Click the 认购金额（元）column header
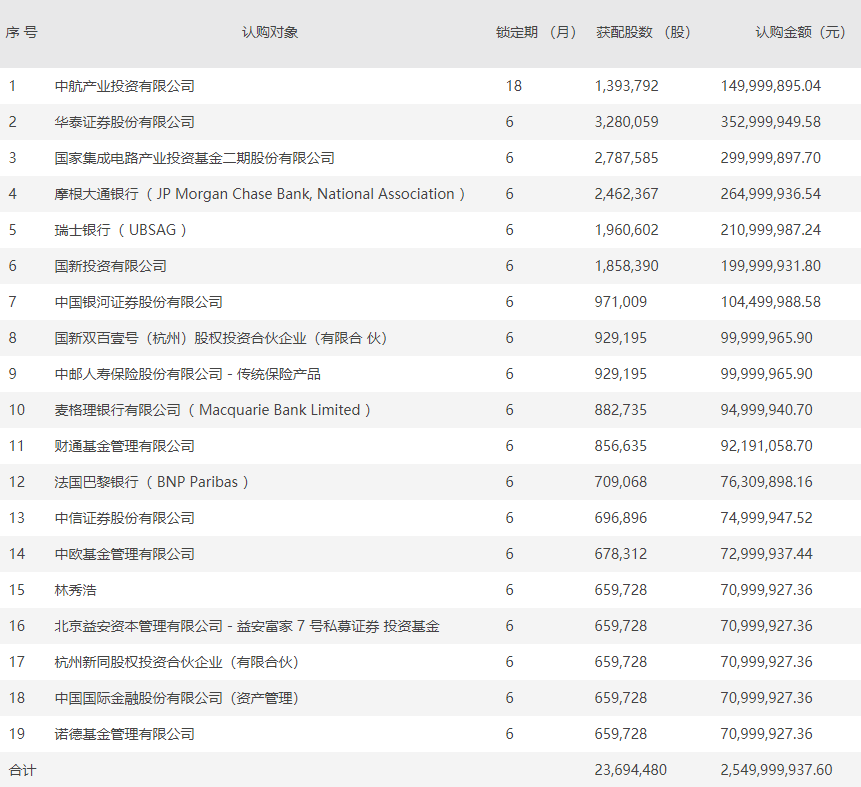Image resolution: width=861 pixels, height=787 pixels. [x=800, y=32]
